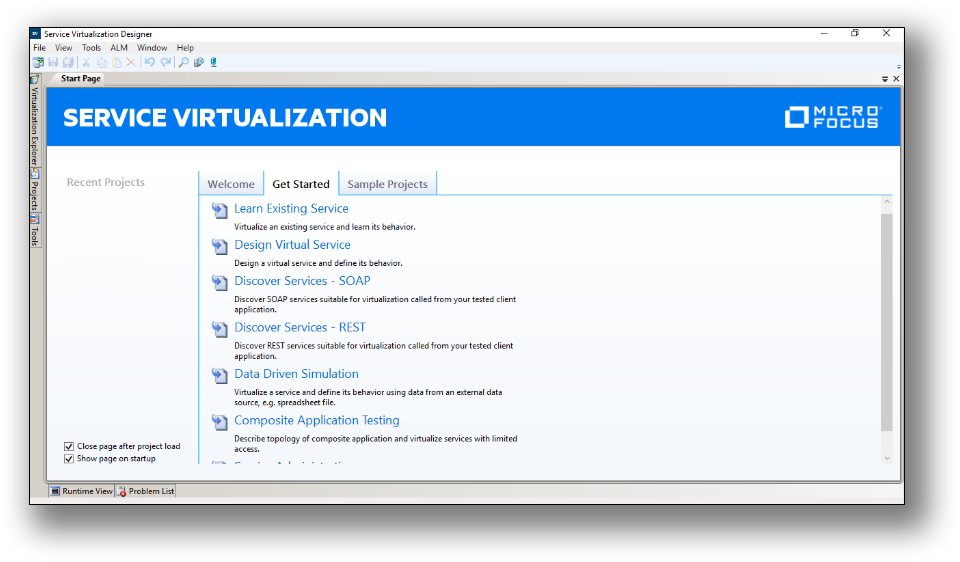Click the Cut scissors icon
Screen dimensions: 960x562
pyautogui.click(x=86, y=62)
